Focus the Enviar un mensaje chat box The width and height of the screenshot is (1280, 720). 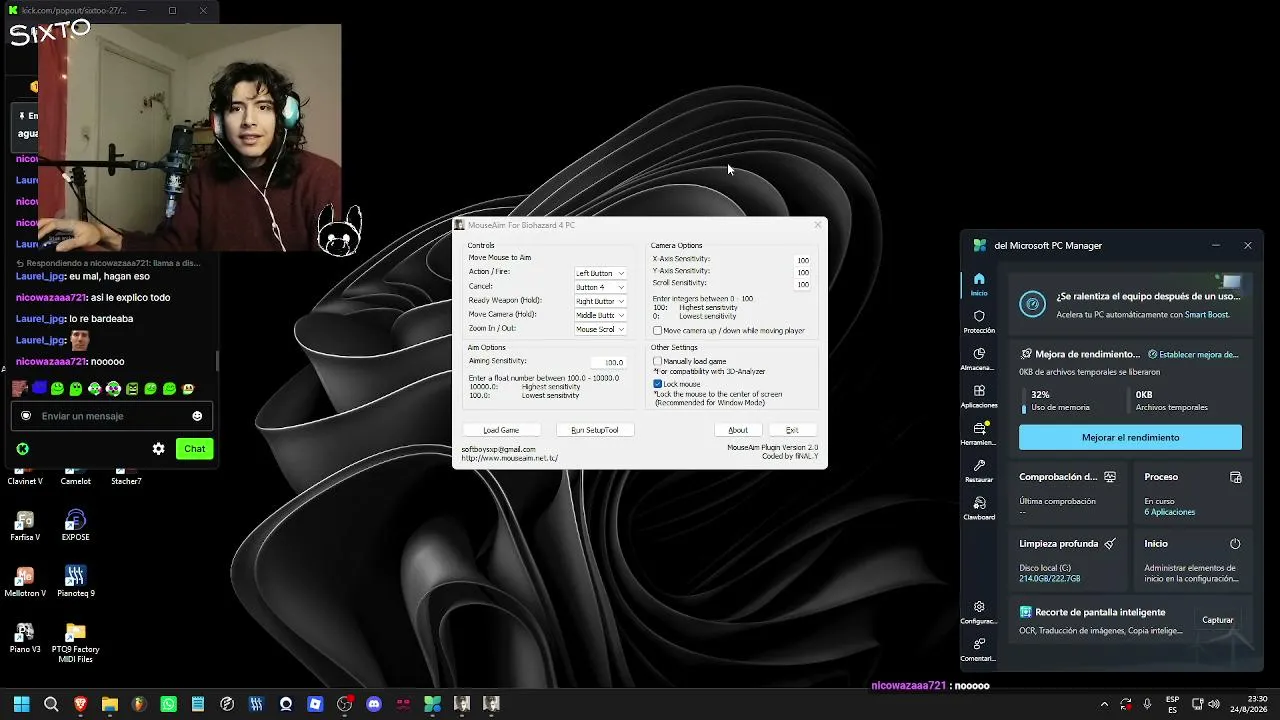(x=112, y=416)
